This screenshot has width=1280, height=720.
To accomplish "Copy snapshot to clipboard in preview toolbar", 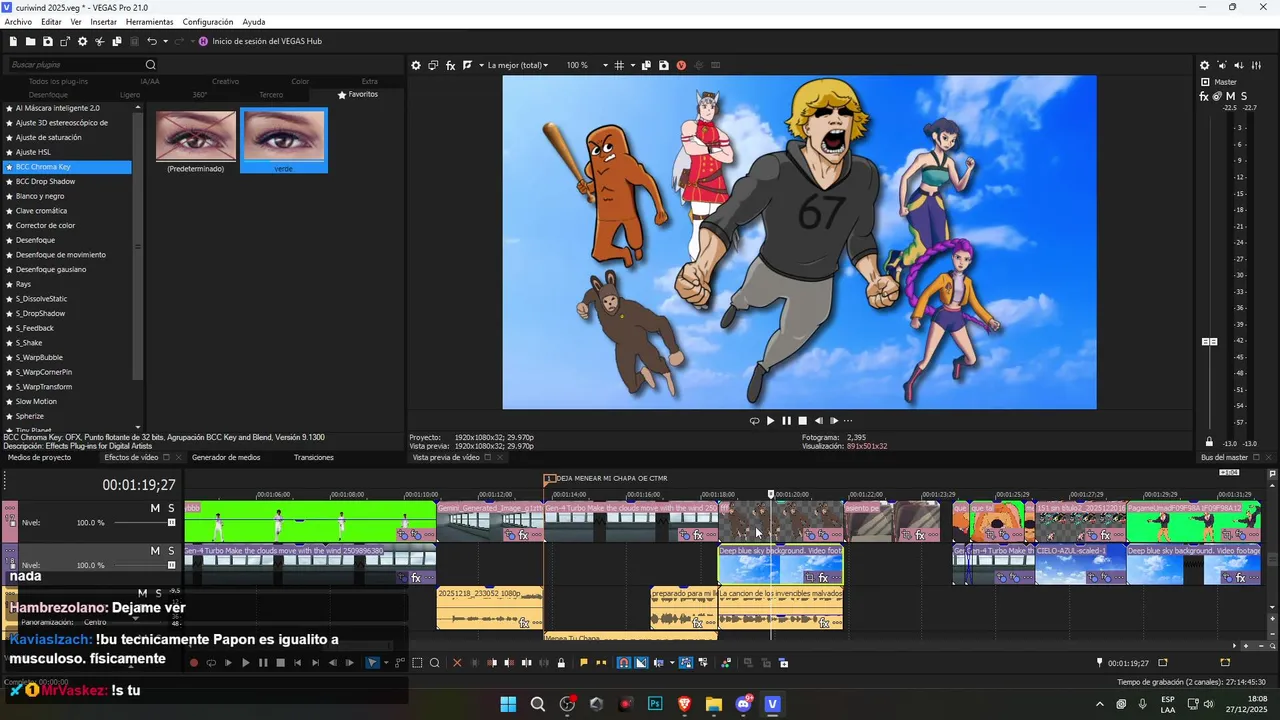I will 647,65.
